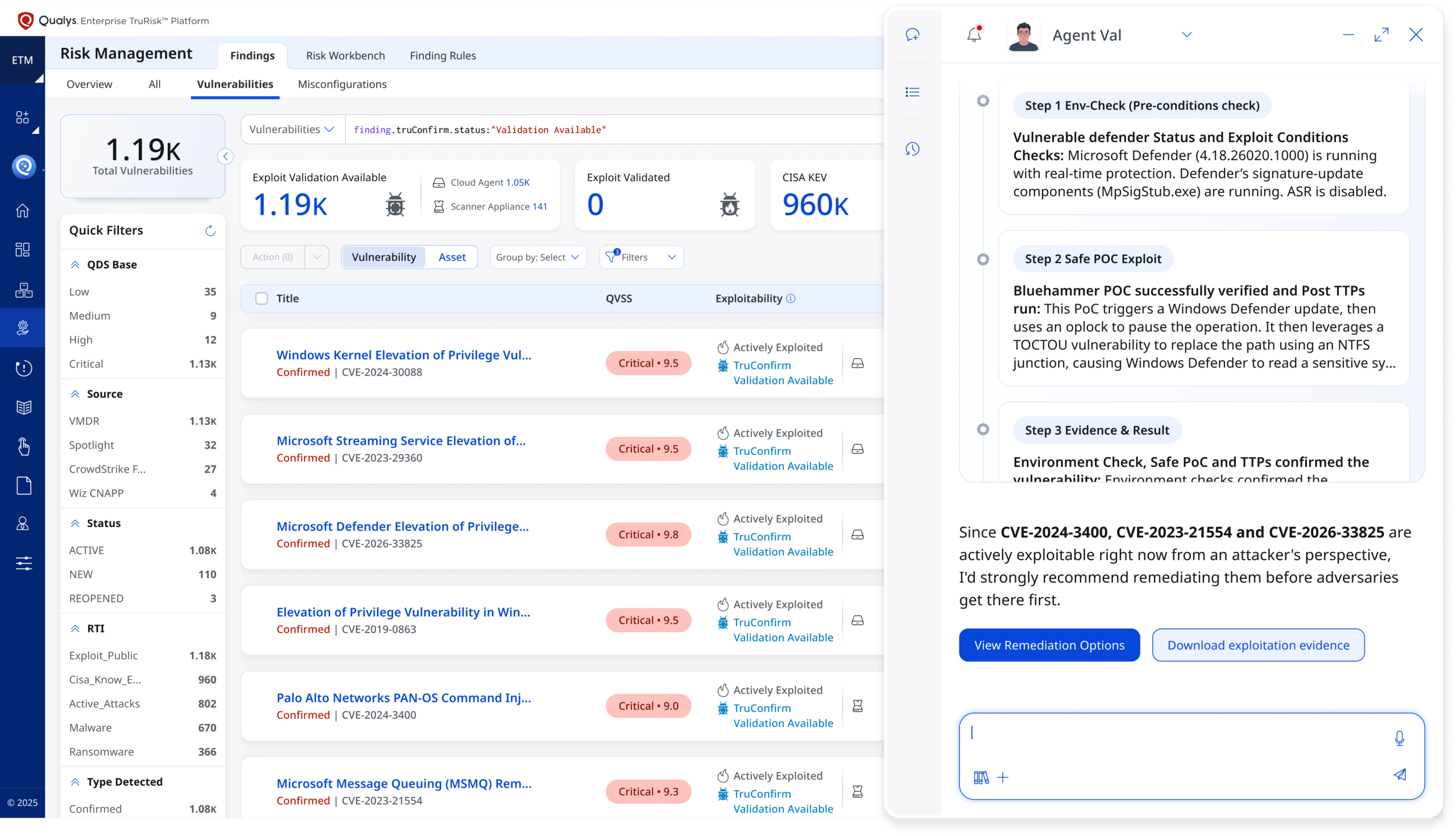Collapse the left filter panel arrow
1456x836 pixels.
[x=226, y=156]
